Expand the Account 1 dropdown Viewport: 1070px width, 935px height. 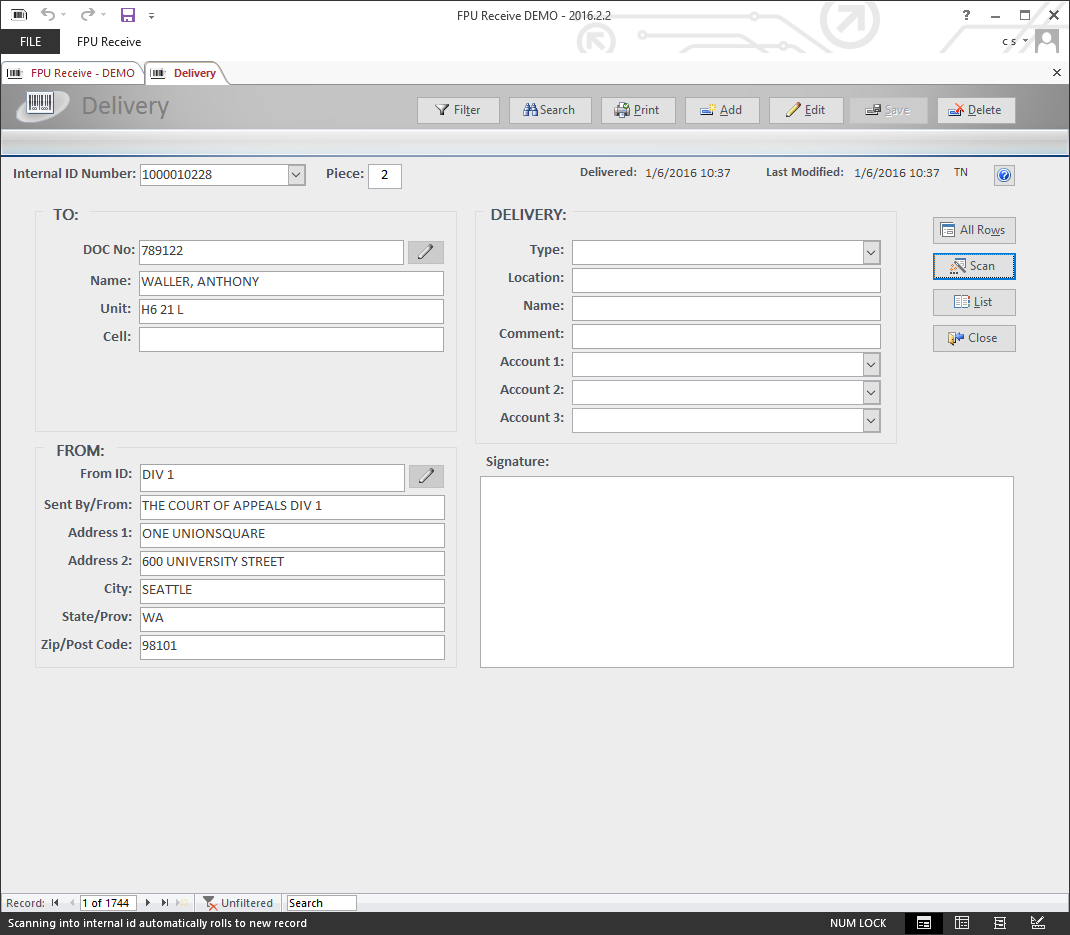(x=871, y=364)
